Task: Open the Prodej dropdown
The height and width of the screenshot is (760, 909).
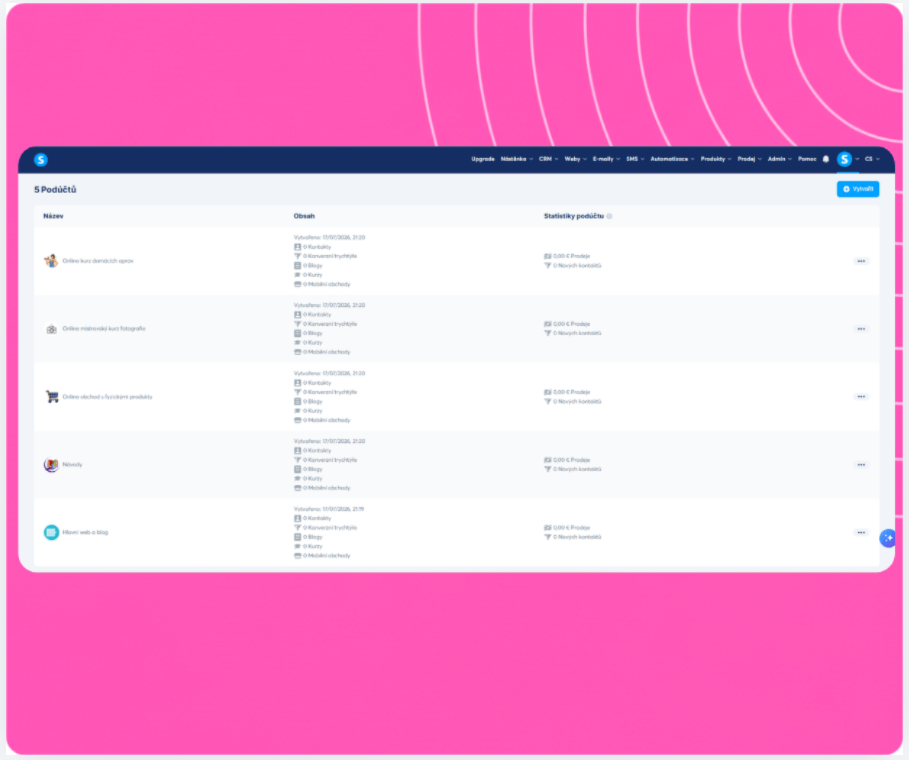Action: (x=750, y=159)
